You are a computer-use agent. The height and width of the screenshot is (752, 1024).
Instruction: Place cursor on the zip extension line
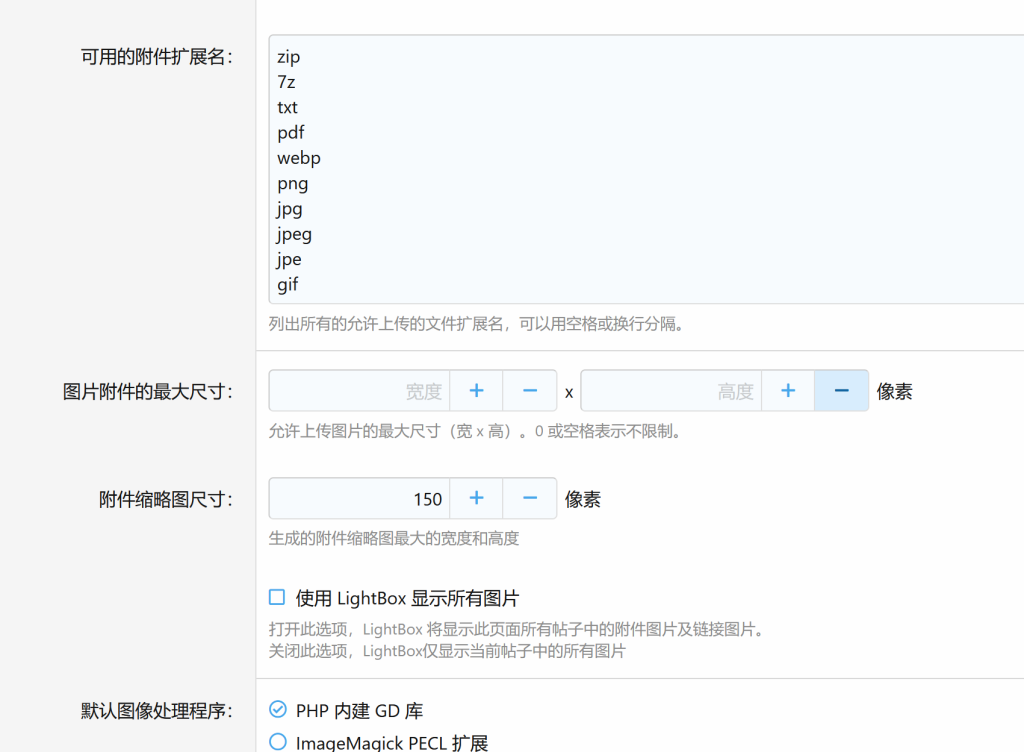point(289,57)
